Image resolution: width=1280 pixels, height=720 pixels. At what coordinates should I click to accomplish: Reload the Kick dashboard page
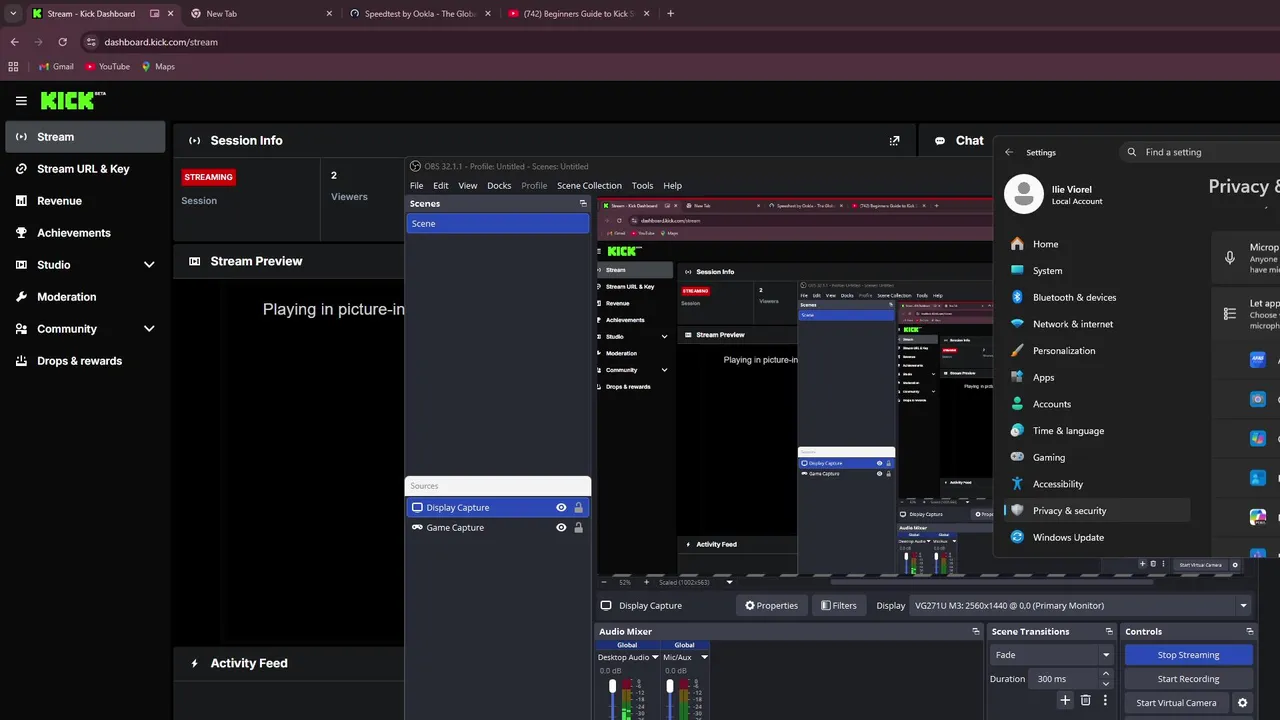tap(62, 42)
